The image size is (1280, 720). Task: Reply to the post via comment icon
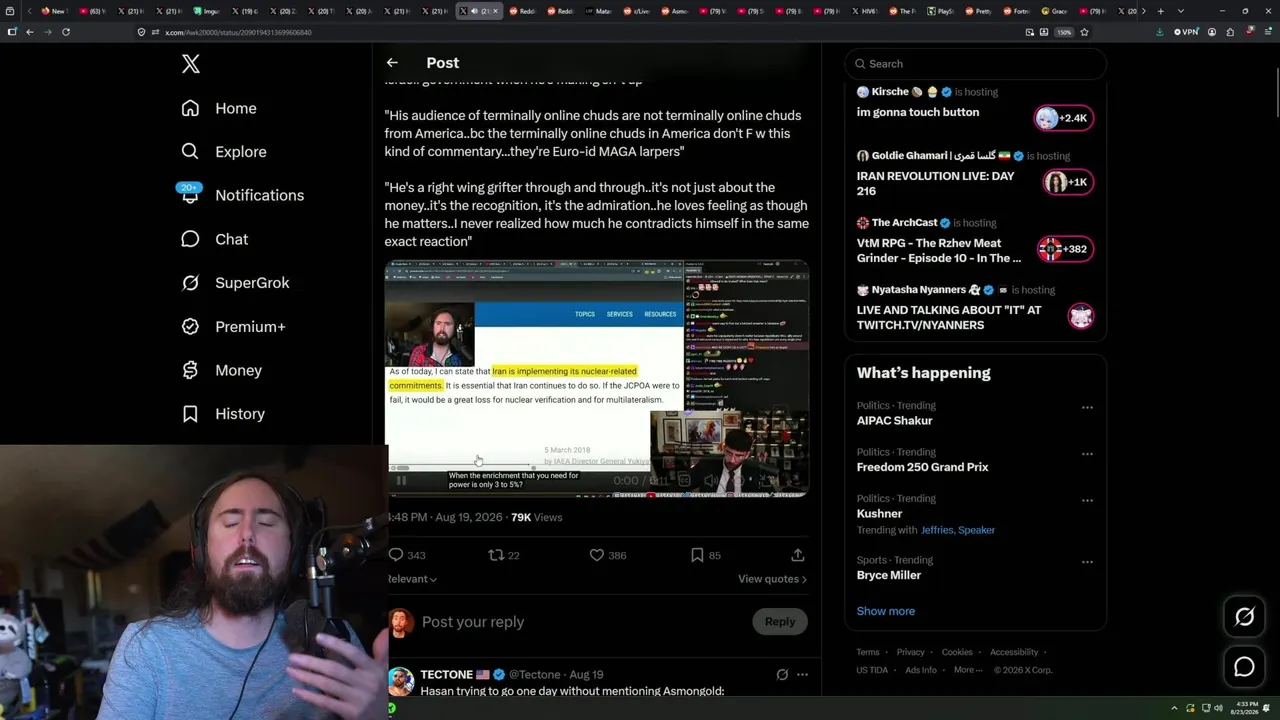coord(396,555)
